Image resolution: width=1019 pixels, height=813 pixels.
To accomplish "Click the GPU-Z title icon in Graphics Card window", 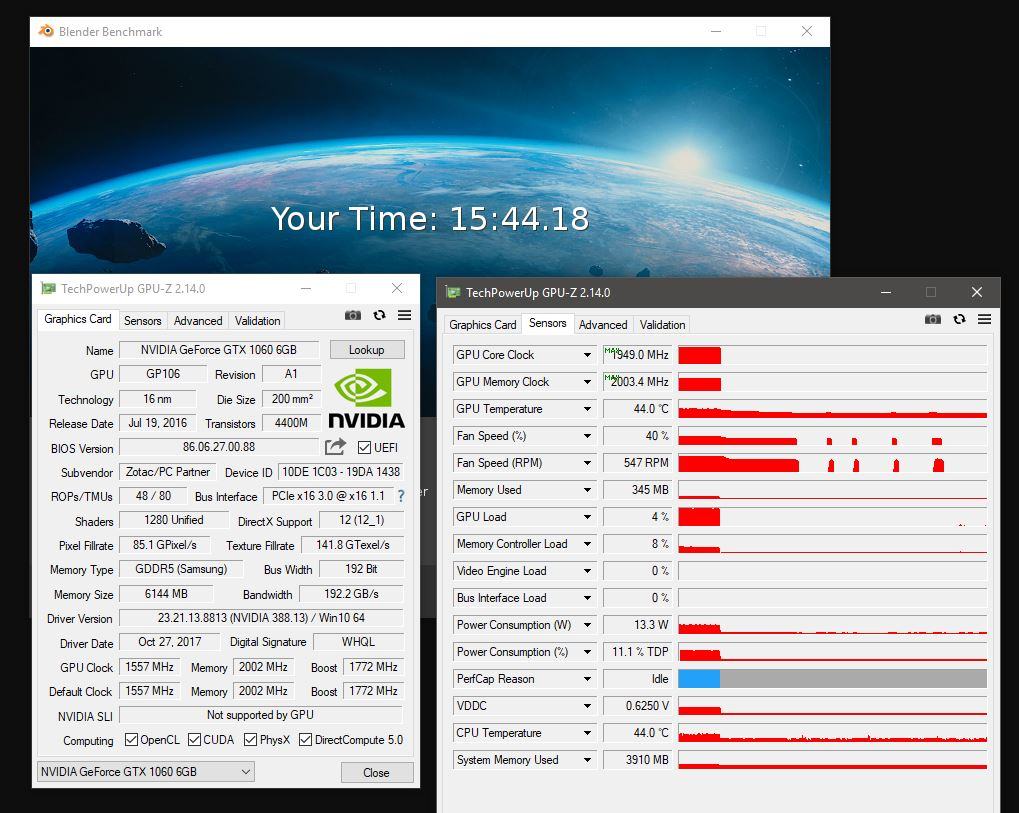I will [x=47, y=289].
